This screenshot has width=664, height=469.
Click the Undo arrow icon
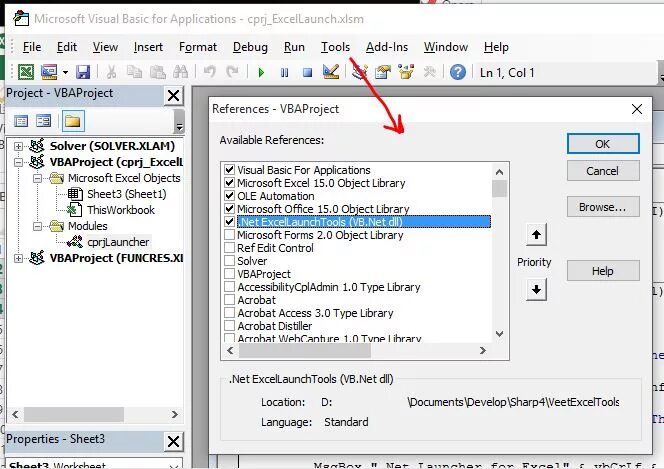pyautogui.click(x=209, y=72)
